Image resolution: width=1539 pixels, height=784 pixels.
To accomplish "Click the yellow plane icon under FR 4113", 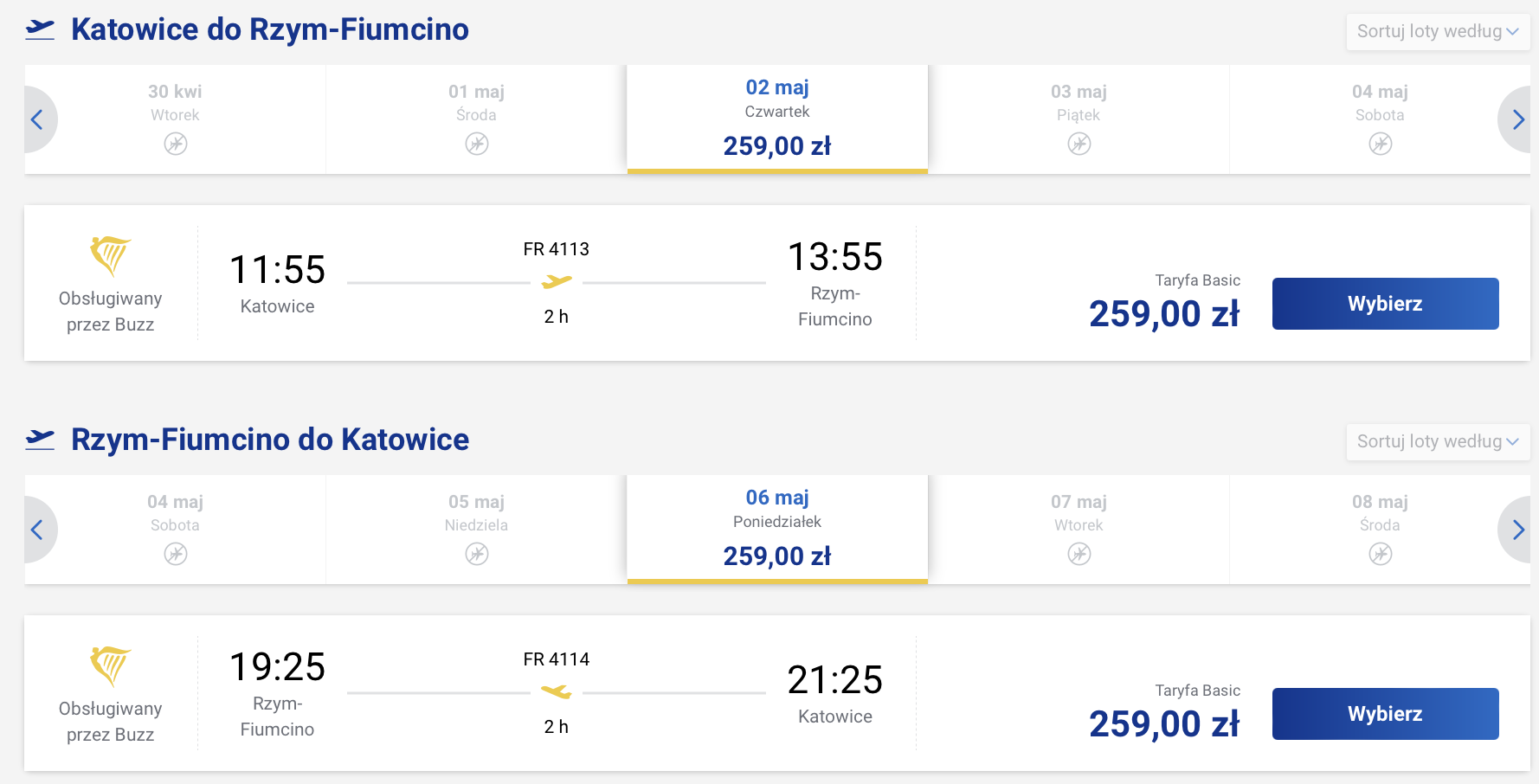I will click(x=557, y=282).
